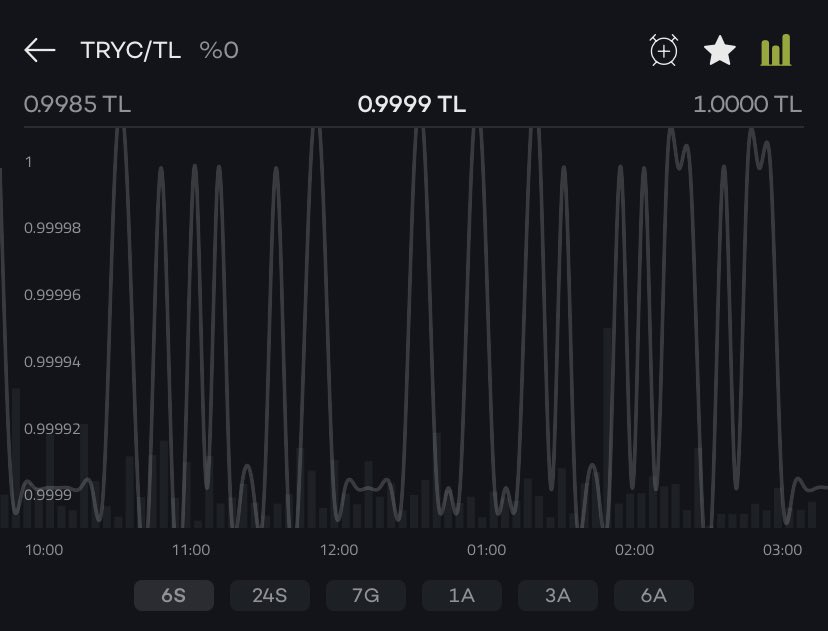Tap the 02:00 time axis label

pos(635,550)
